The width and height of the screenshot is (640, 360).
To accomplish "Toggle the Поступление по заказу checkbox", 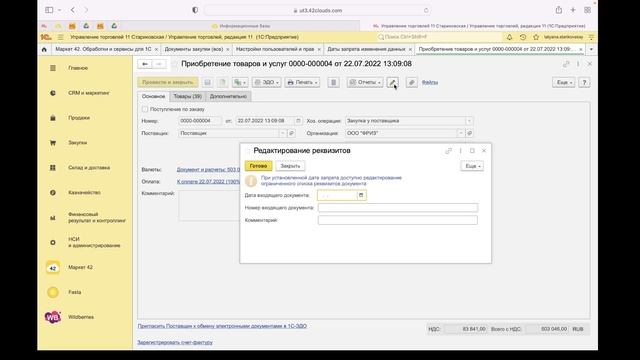I will [145, 109].
